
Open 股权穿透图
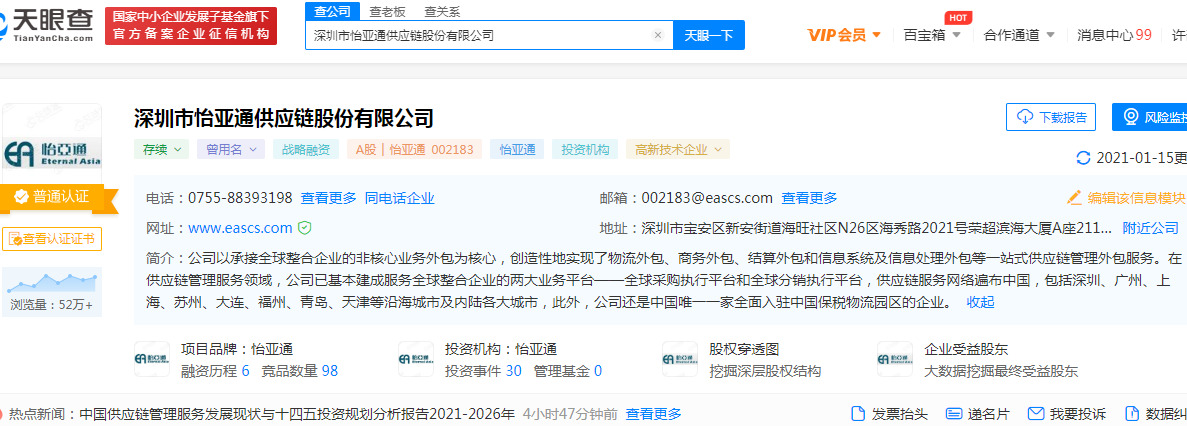point(744,350)
